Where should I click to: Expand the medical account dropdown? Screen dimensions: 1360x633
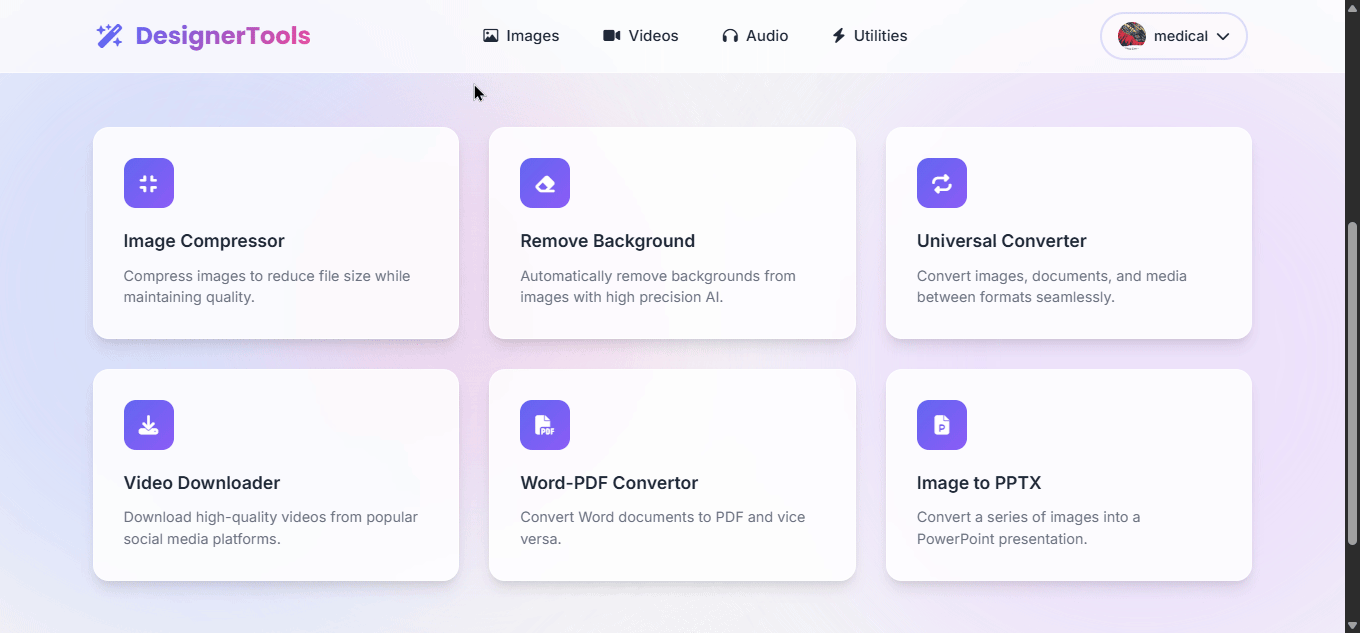(x=1222, y=35)
